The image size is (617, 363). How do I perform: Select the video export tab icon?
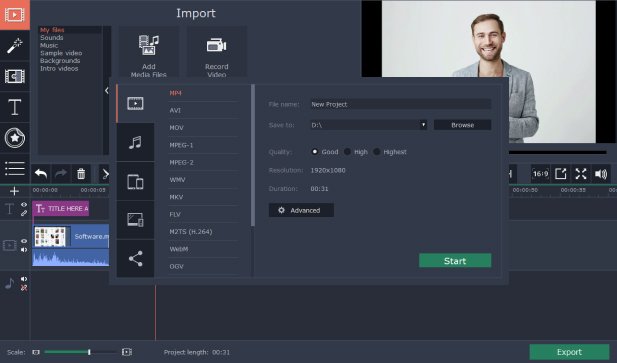135,103
